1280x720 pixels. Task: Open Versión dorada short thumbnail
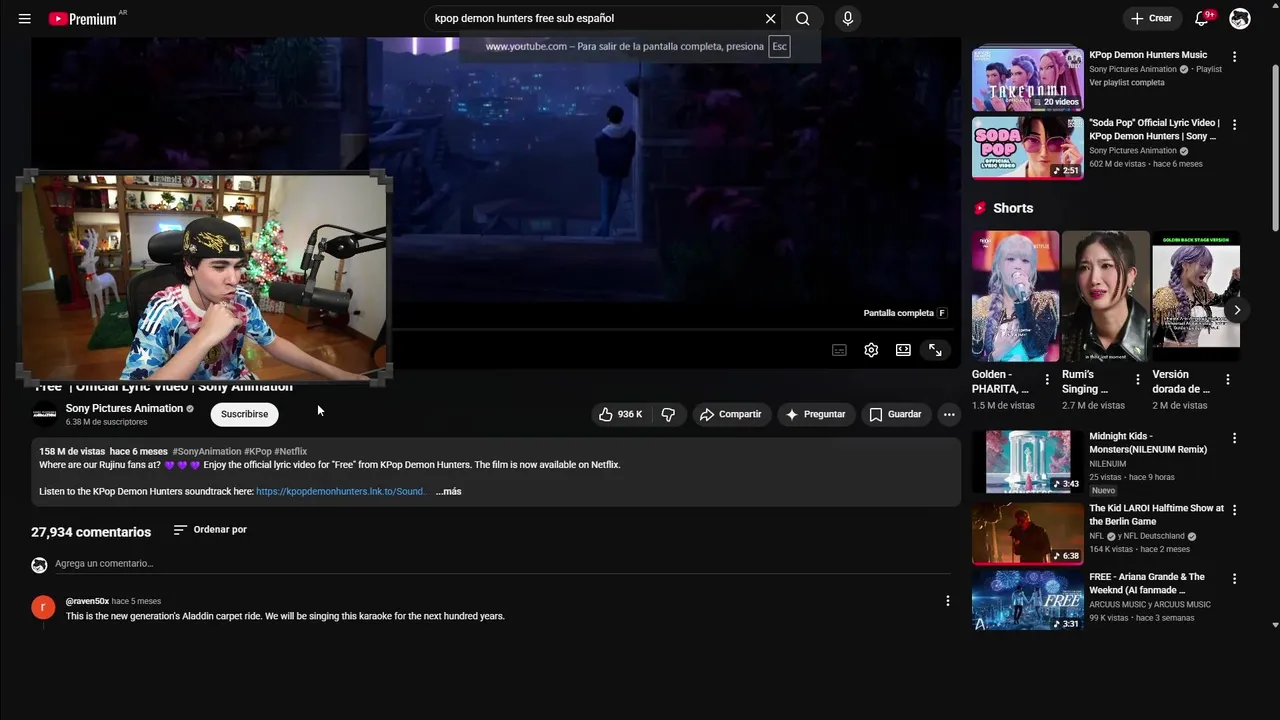coord(1196,296)
